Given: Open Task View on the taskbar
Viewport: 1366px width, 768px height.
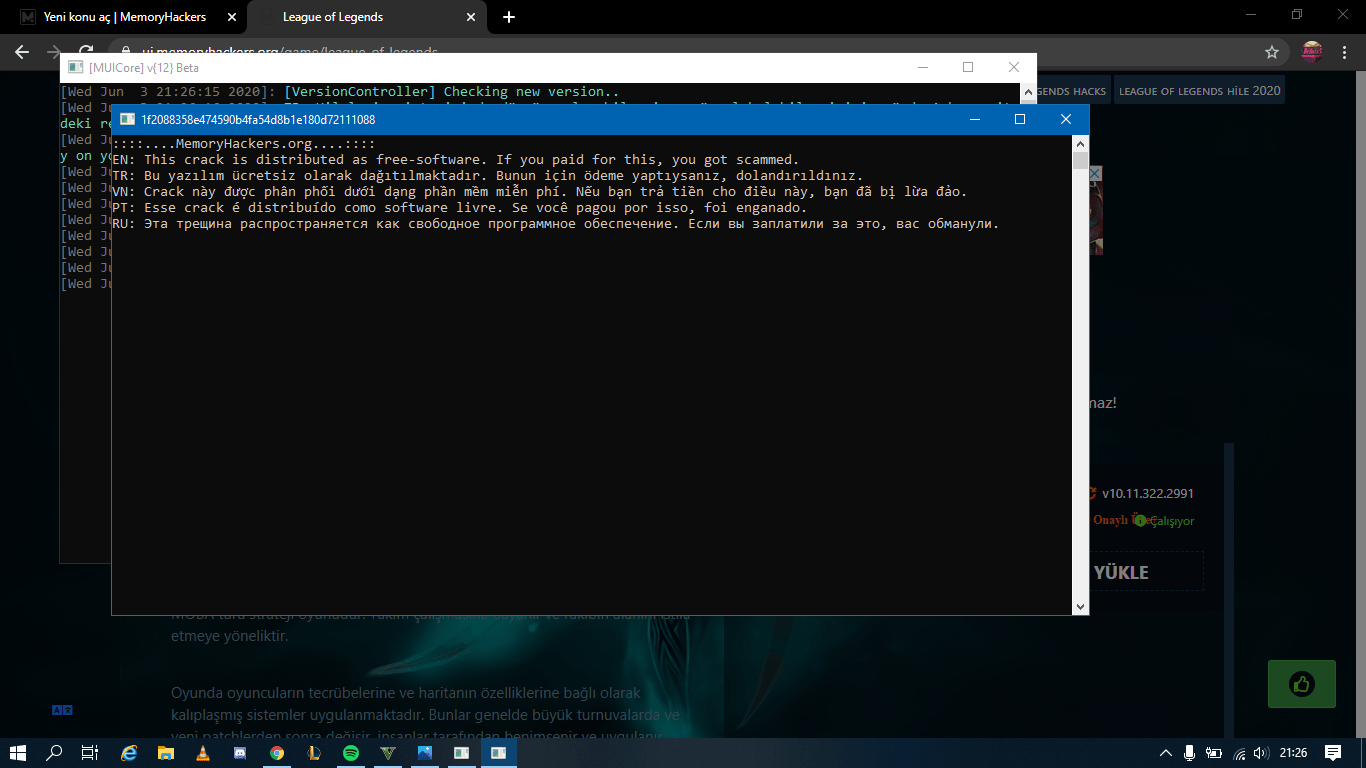Looking at the screenshot, I should 90,753.
